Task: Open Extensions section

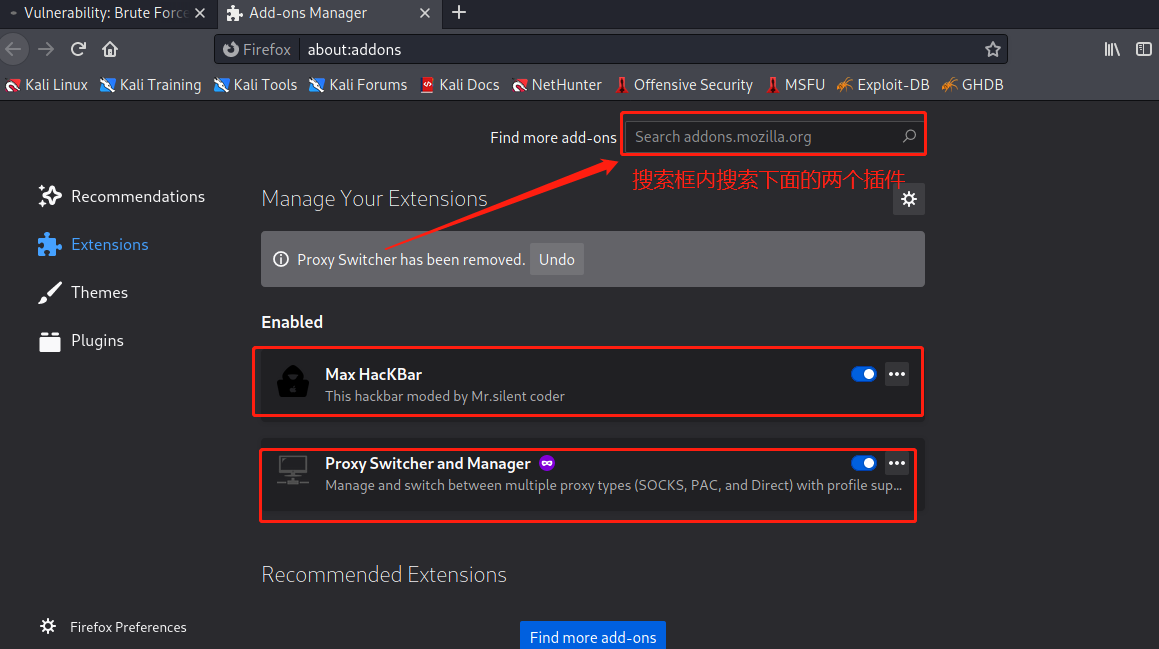Action: click(x=94, y=245)
